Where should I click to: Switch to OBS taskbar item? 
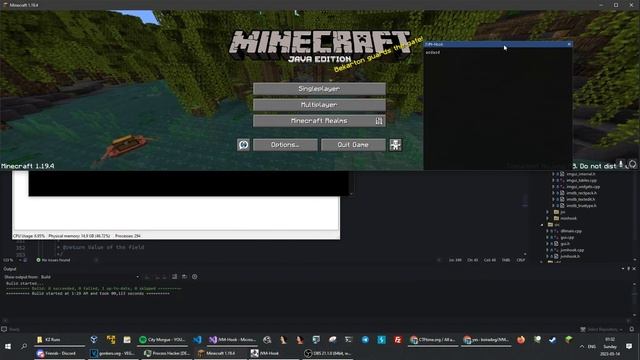(x=327, y=353)
